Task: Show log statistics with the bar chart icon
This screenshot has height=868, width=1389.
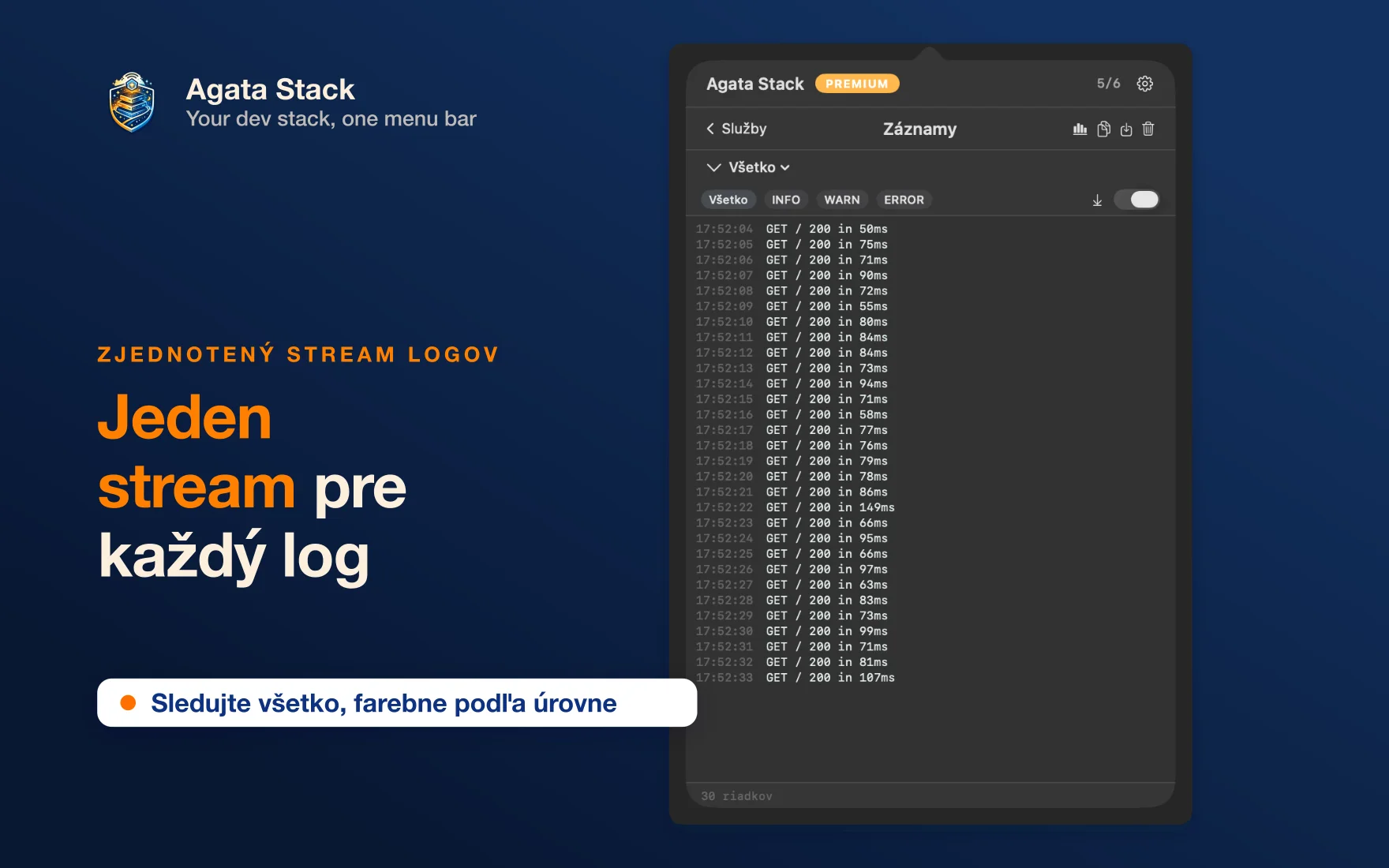Action: coord(1080,129)
